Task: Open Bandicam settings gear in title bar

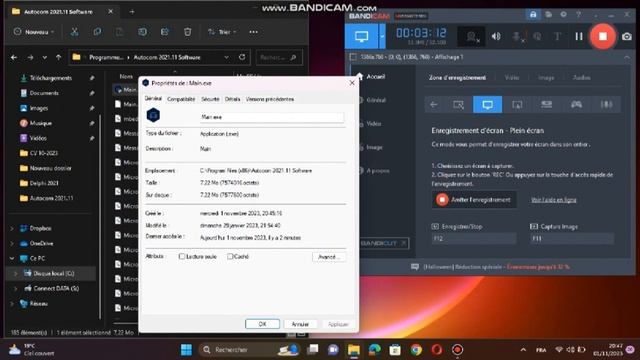Action: pyautogui.click(x=563, y=15)
